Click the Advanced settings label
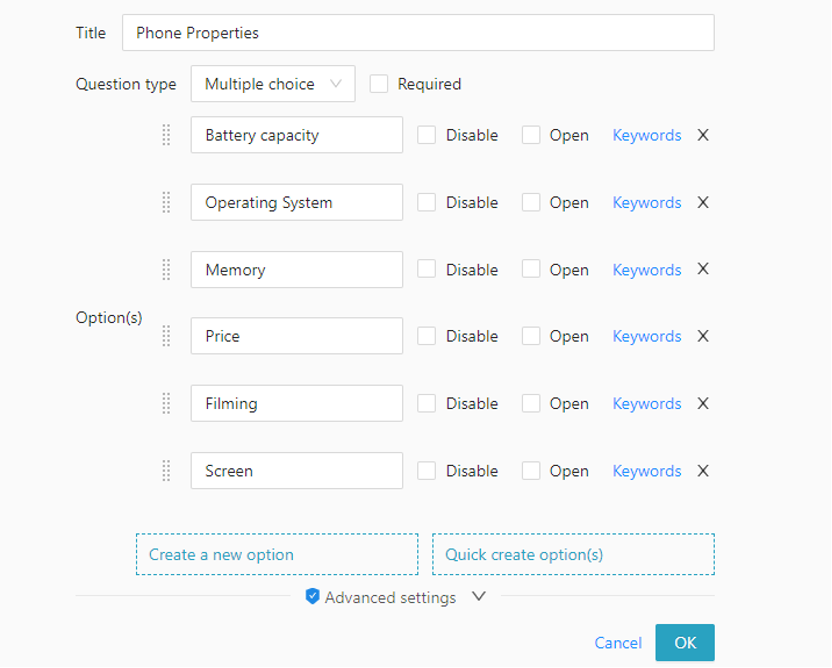This screenshot has height=668, width=832. click(x=391, y=597)
